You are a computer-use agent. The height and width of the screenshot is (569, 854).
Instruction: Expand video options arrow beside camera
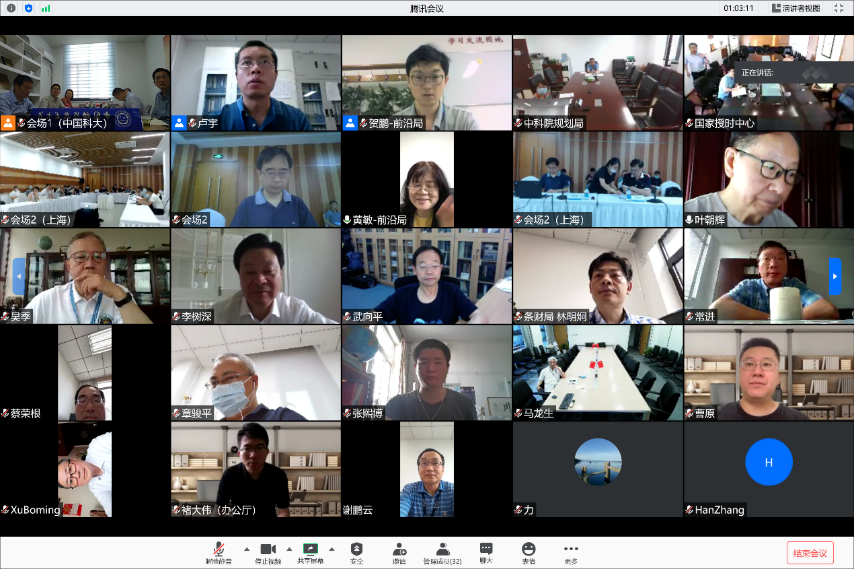[x=289, y=548]
